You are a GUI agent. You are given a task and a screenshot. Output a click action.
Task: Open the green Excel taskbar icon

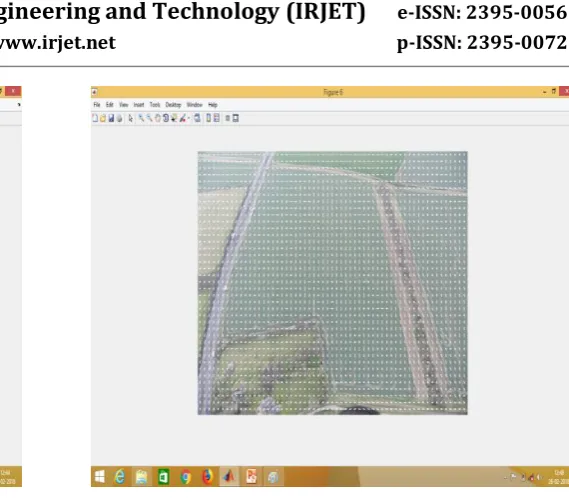(163, 477)
